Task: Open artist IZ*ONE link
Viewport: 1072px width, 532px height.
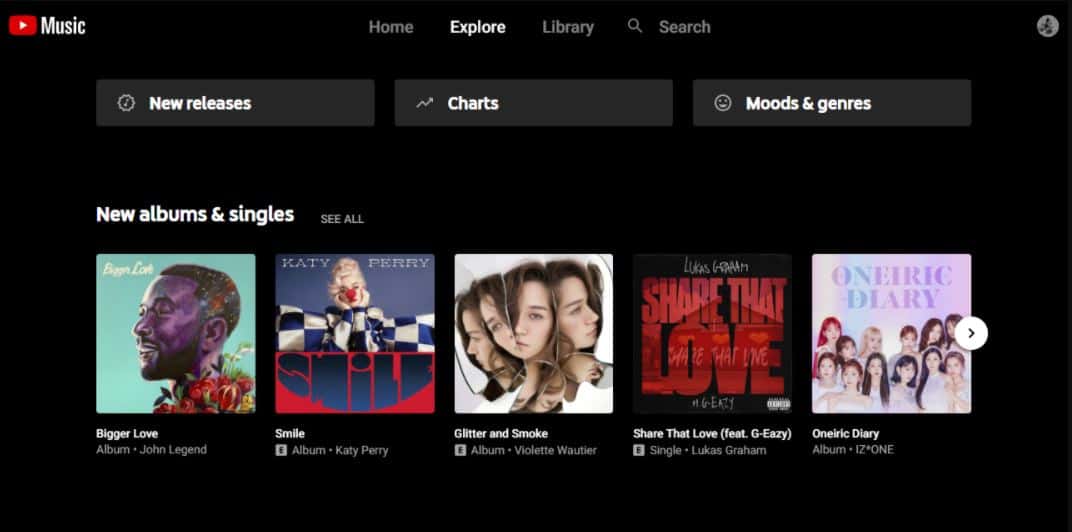Action: click(874, 450)
